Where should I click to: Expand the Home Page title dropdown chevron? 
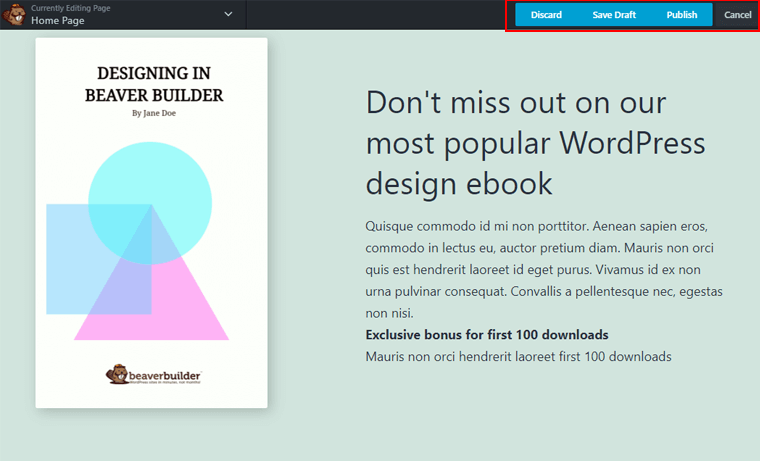pos(228,14)
